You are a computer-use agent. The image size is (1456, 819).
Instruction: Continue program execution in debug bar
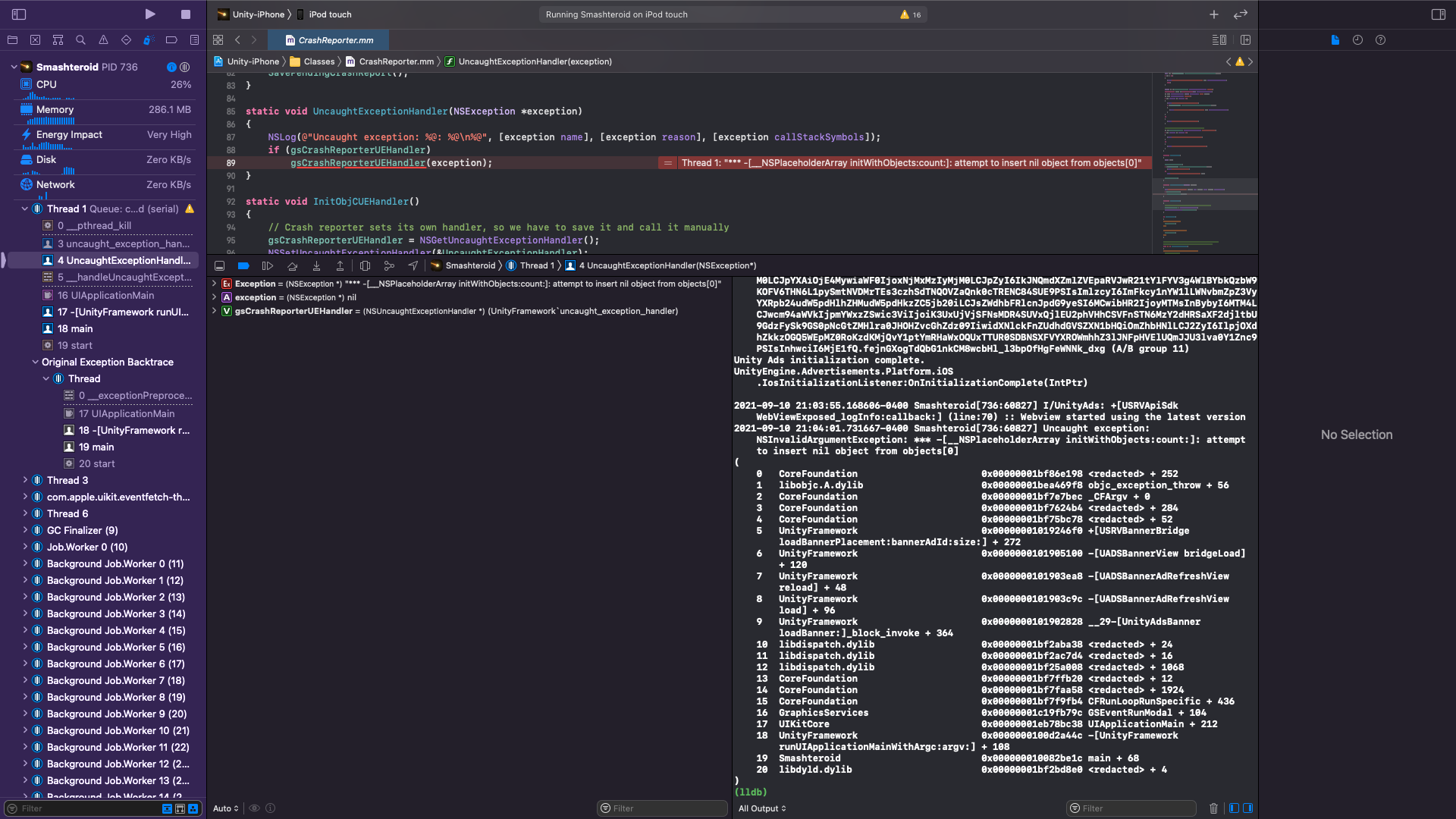pyautogui.click(x=267, y=266)
